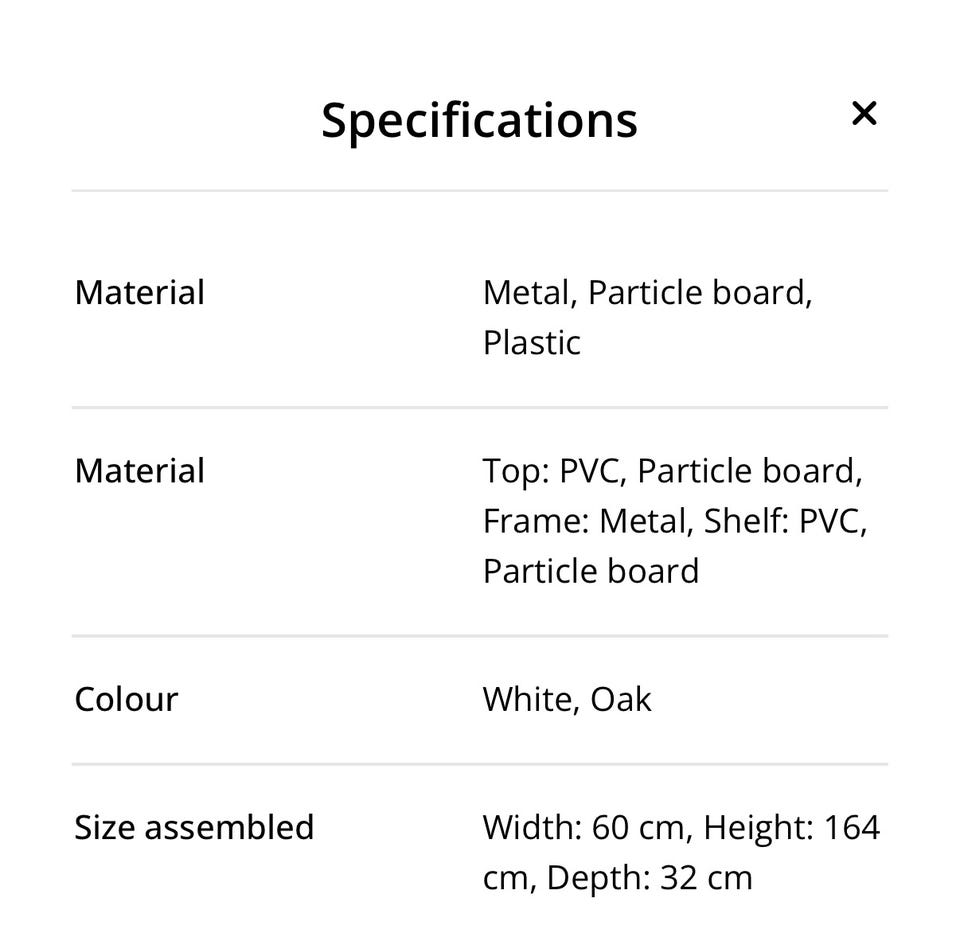Screen dimensions: 960x941
Task: Select the word Plastic in first material row
Action: [x=531, y=343]
